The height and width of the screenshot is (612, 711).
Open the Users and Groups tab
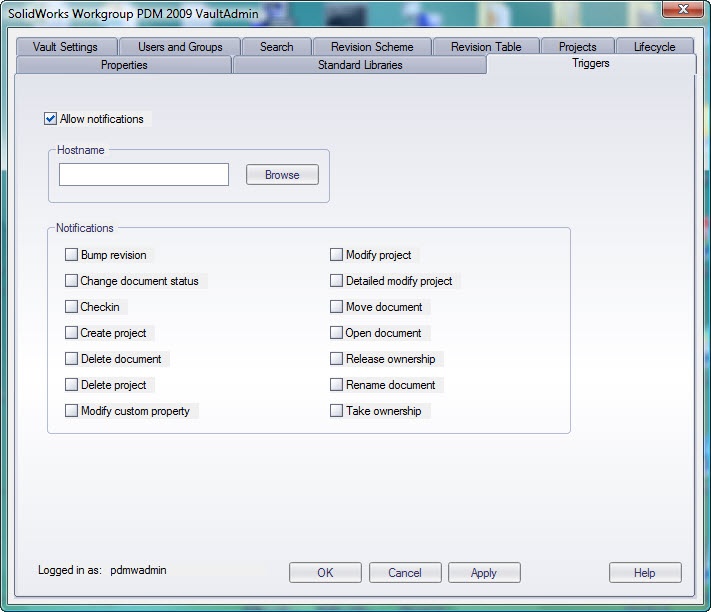point(180,47)
